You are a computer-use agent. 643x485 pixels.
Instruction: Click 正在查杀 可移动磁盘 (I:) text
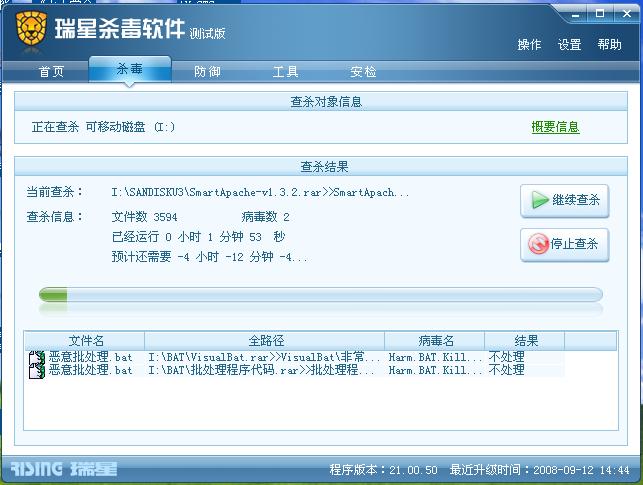click(x=103, y=127)
